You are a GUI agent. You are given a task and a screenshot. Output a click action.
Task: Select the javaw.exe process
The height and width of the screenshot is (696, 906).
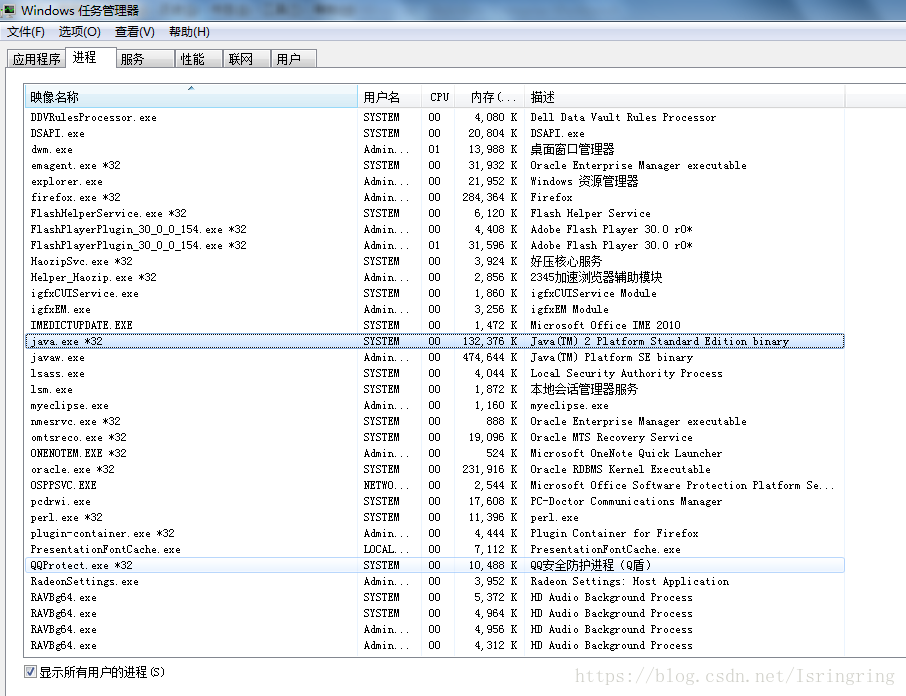pos(435,358)
